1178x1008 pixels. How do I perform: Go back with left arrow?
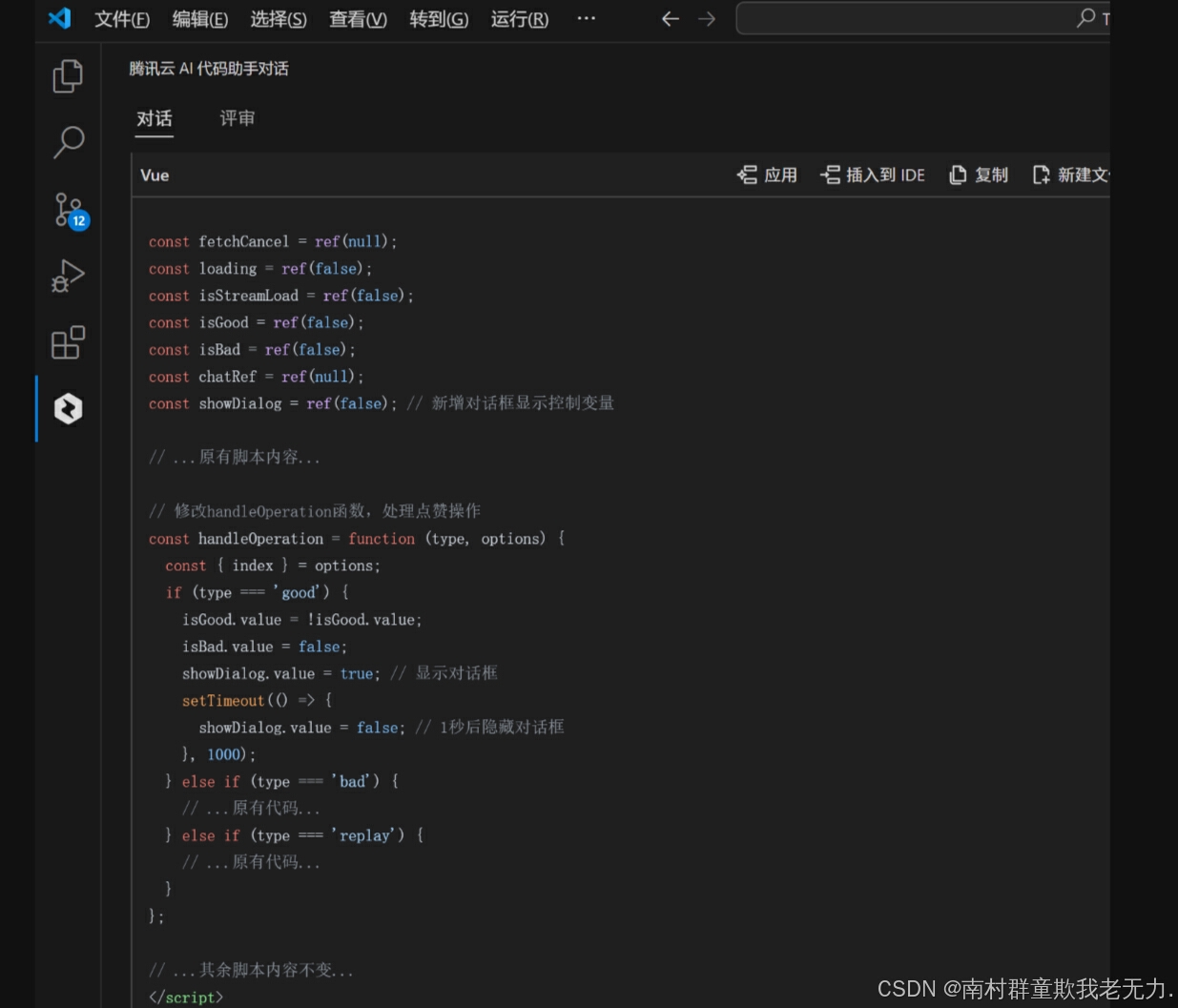(x=671, y=18)
